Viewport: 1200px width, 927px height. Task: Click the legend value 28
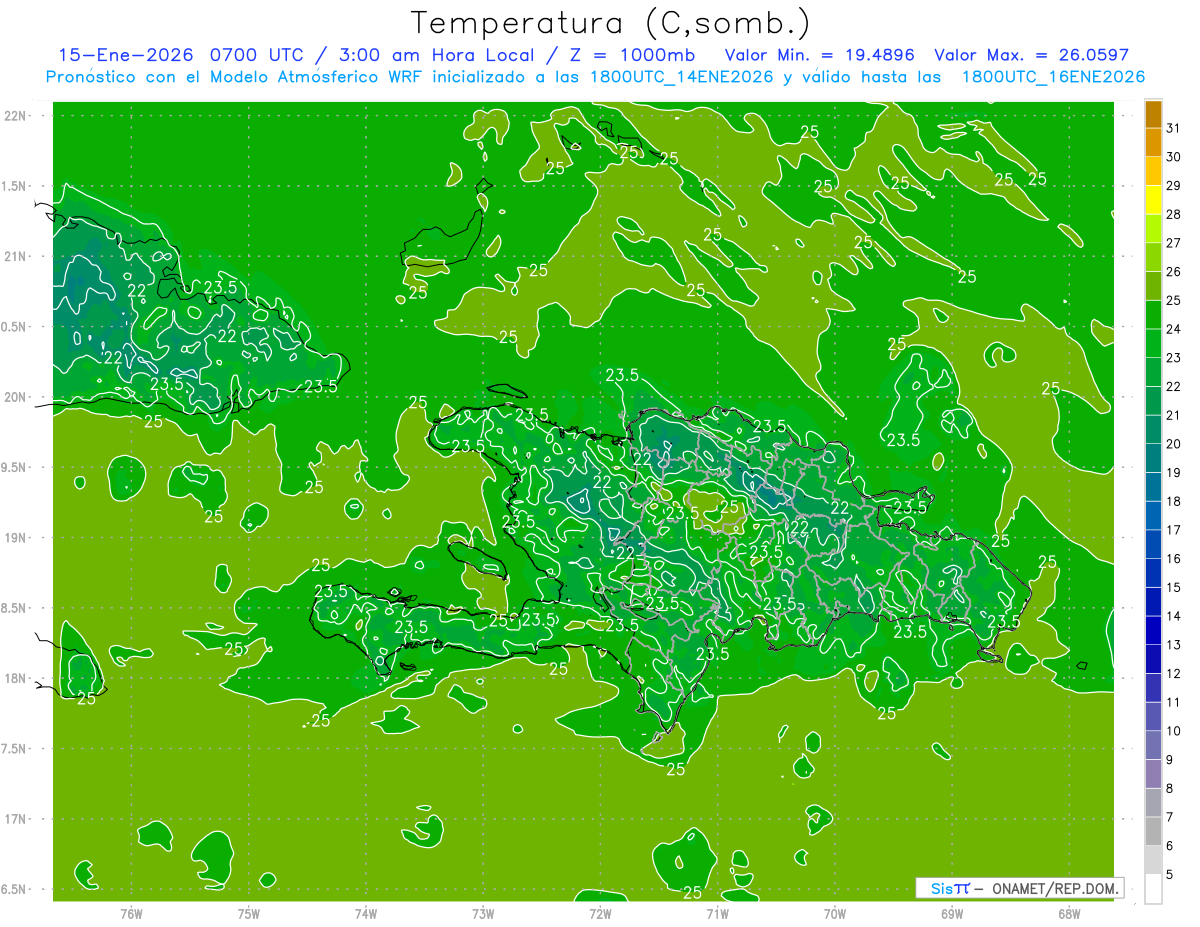[x=1173, y=214]
